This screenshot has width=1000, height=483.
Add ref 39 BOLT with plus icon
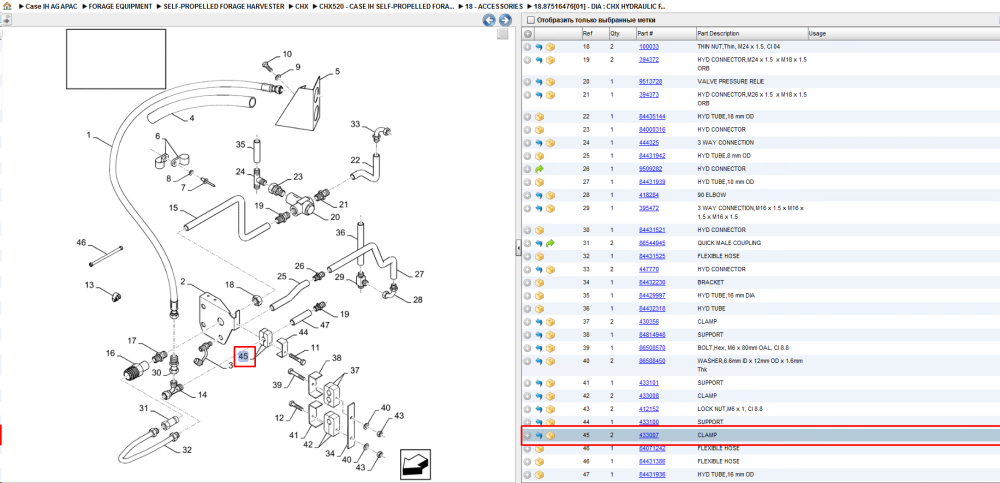pyautogui.click(x=527, y=348)
